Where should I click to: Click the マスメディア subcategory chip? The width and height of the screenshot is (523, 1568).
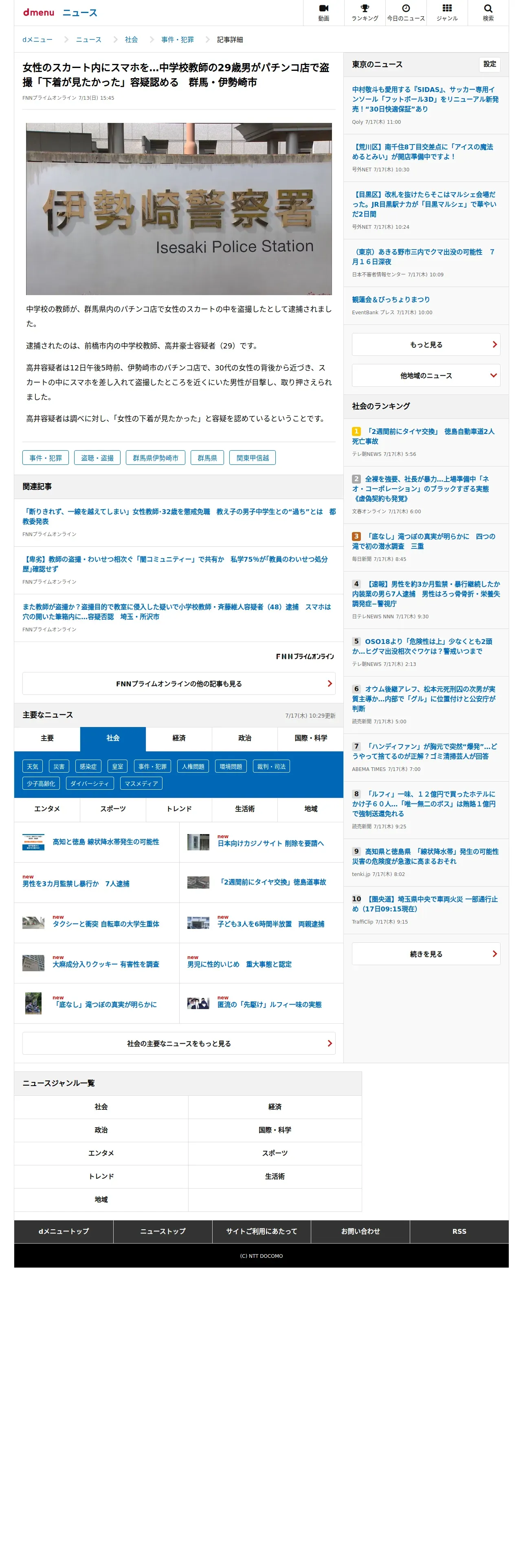tap(141, 784)
